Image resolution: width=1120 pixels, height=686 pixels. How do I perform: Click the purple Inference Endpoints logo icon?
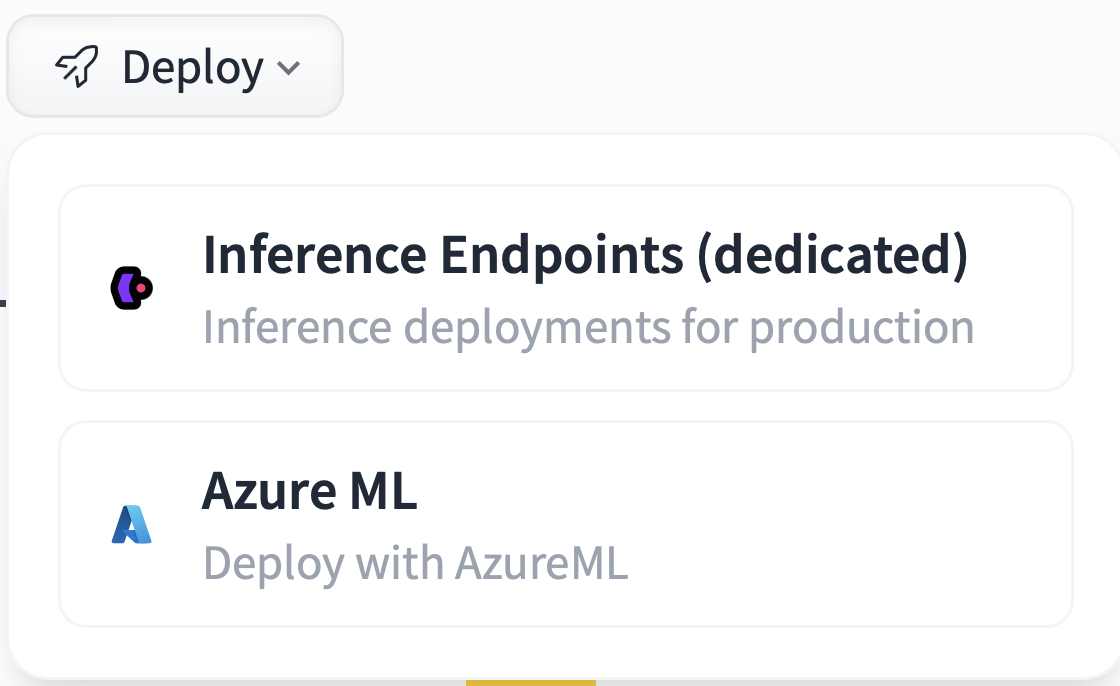[131, 288]
